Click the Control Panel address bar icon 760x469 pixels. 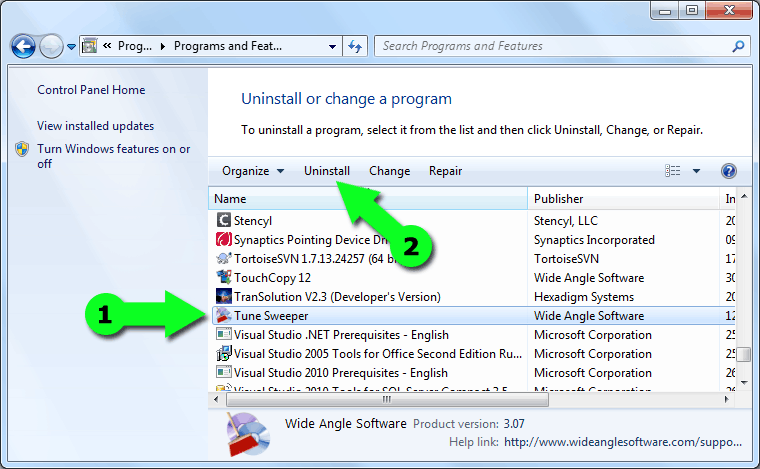pyautogui.click(x=90, y=46)
